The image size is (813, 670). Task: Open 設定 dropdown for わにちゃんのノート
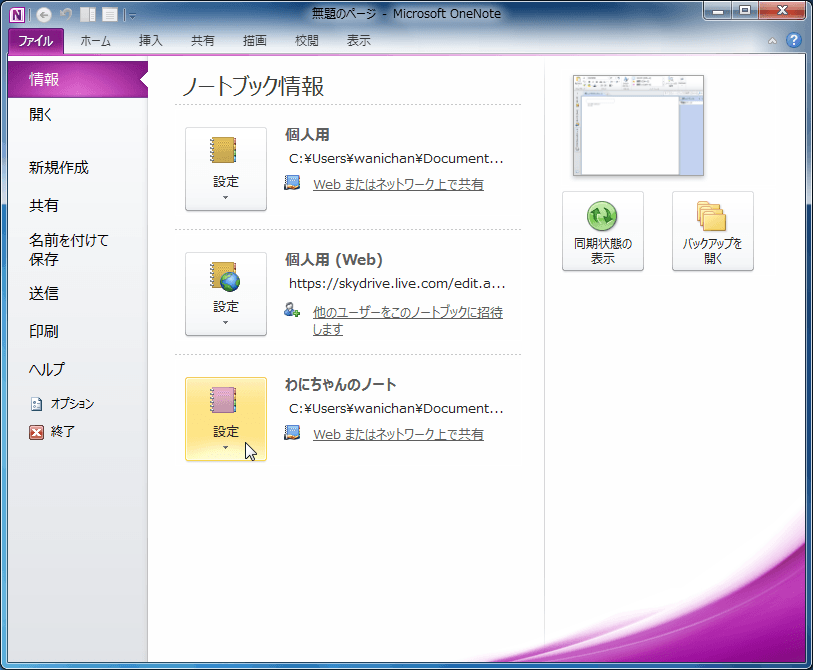pos(226,419)
